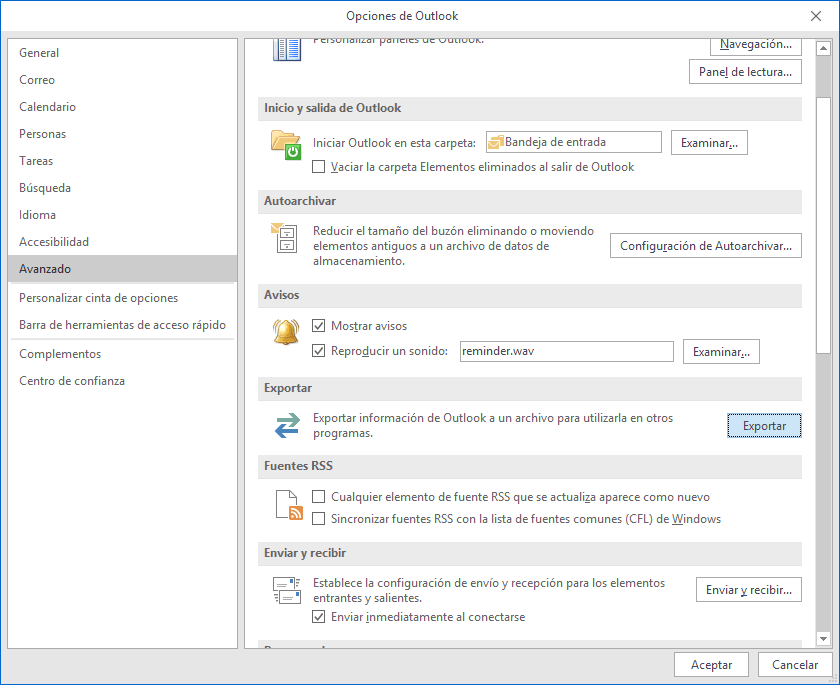This screenshot has width=840, height=685.
Task: Click the Navegación... button
Action: click(x=756, y=46)
